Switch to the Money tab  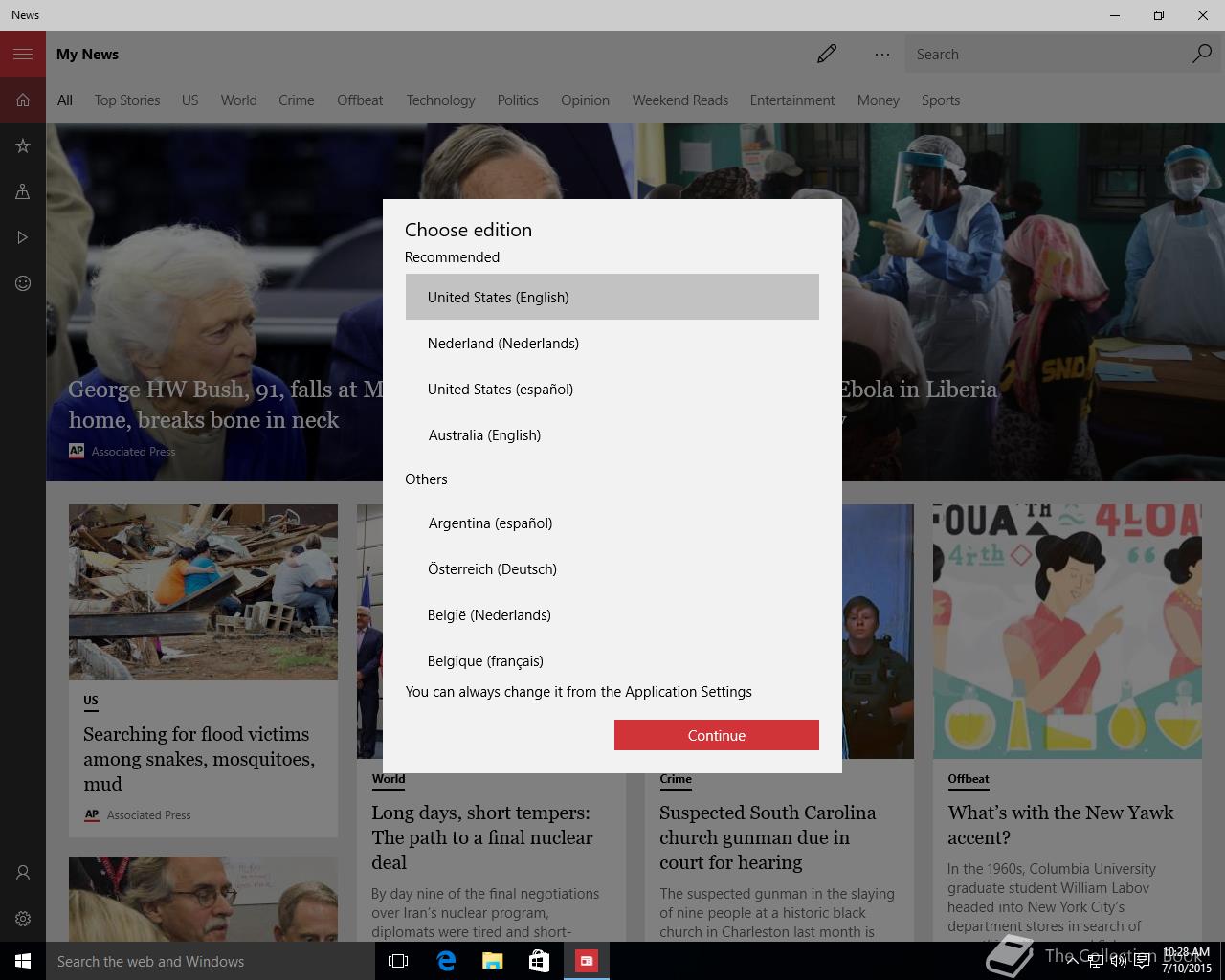[x=879, y=100]
